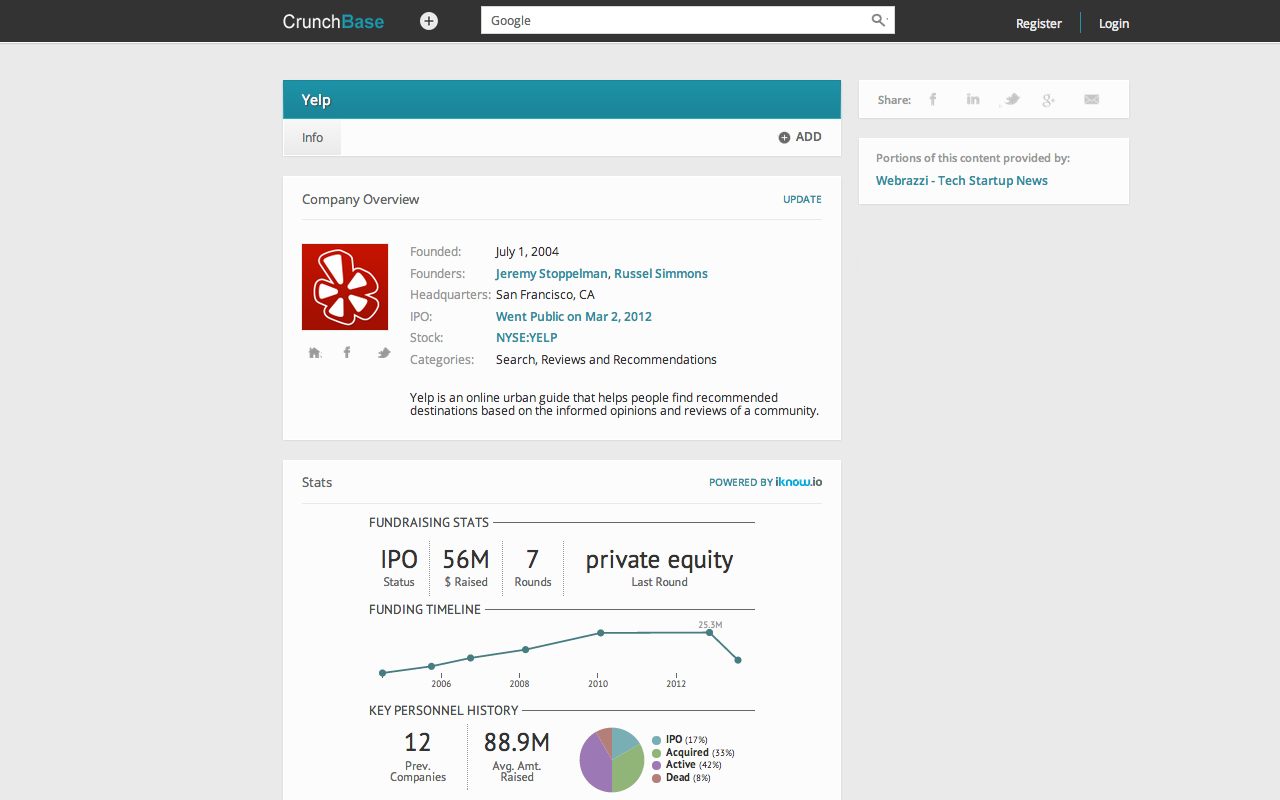Share on Twitter icon

tap(1012, 99)
